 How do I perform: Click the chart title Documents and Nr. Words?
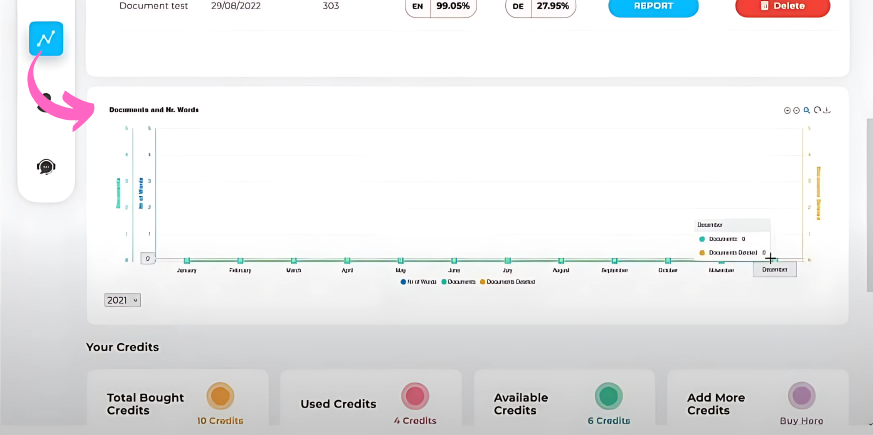coord(154,110)
